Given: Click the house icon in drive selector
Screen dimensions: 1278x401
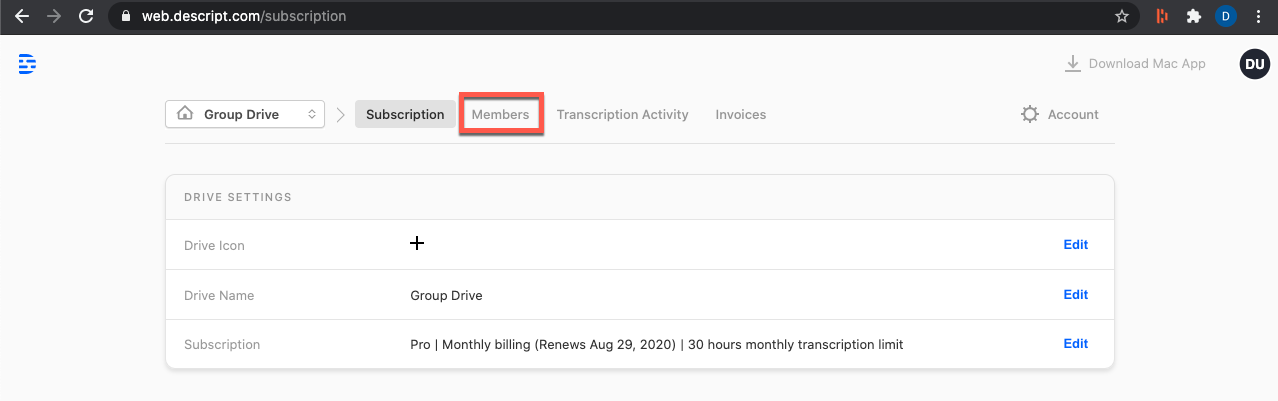Looking at the screenshot, I should point(185,114).
